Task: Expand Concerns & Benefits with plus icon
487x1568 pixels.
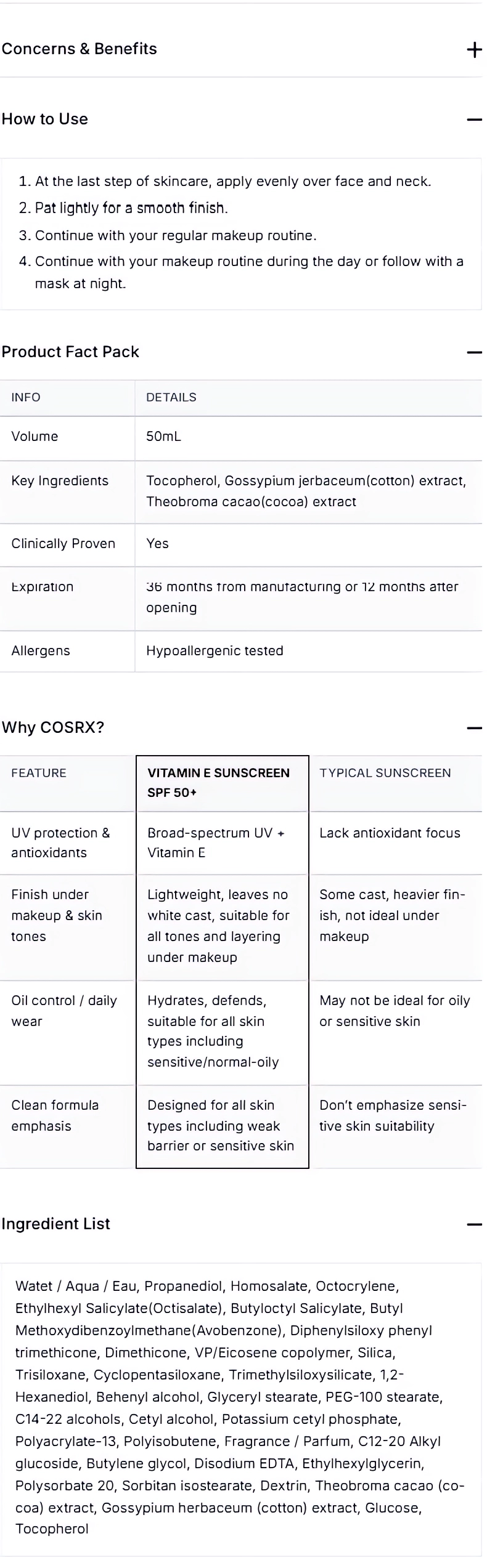Action: [x=474, y=49]
